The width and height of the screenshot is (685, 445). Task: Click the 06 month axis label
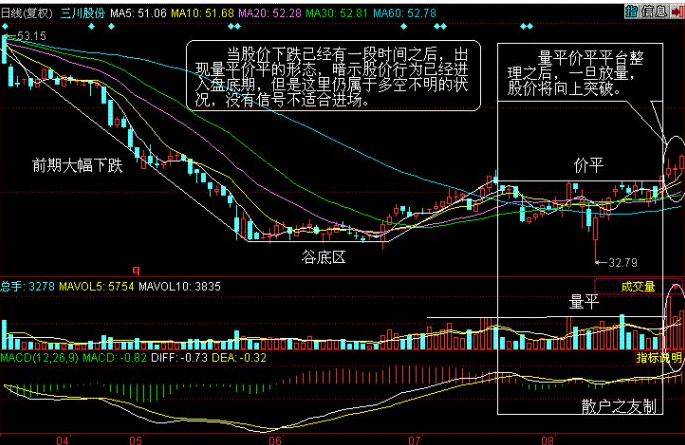coord(275,440)
